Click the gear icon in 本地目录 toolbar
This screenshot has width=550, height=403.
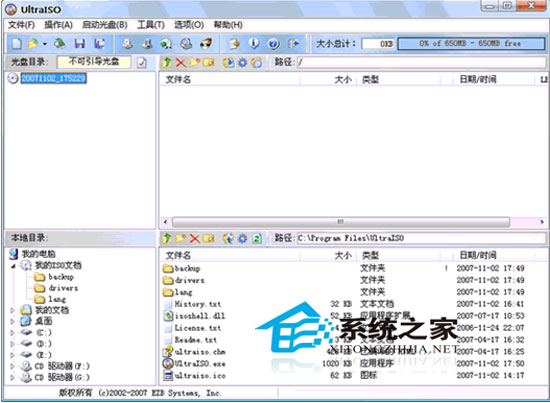[242, 239]
